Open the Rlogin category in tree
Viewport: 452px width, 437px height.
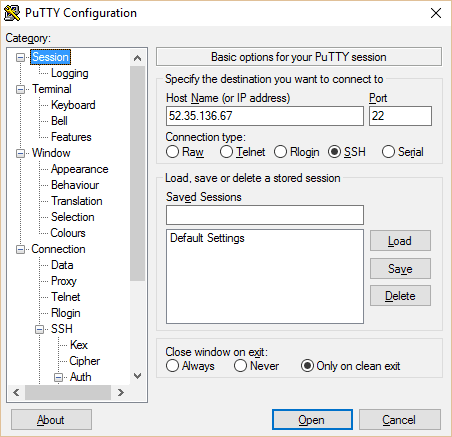pos(66,313)
